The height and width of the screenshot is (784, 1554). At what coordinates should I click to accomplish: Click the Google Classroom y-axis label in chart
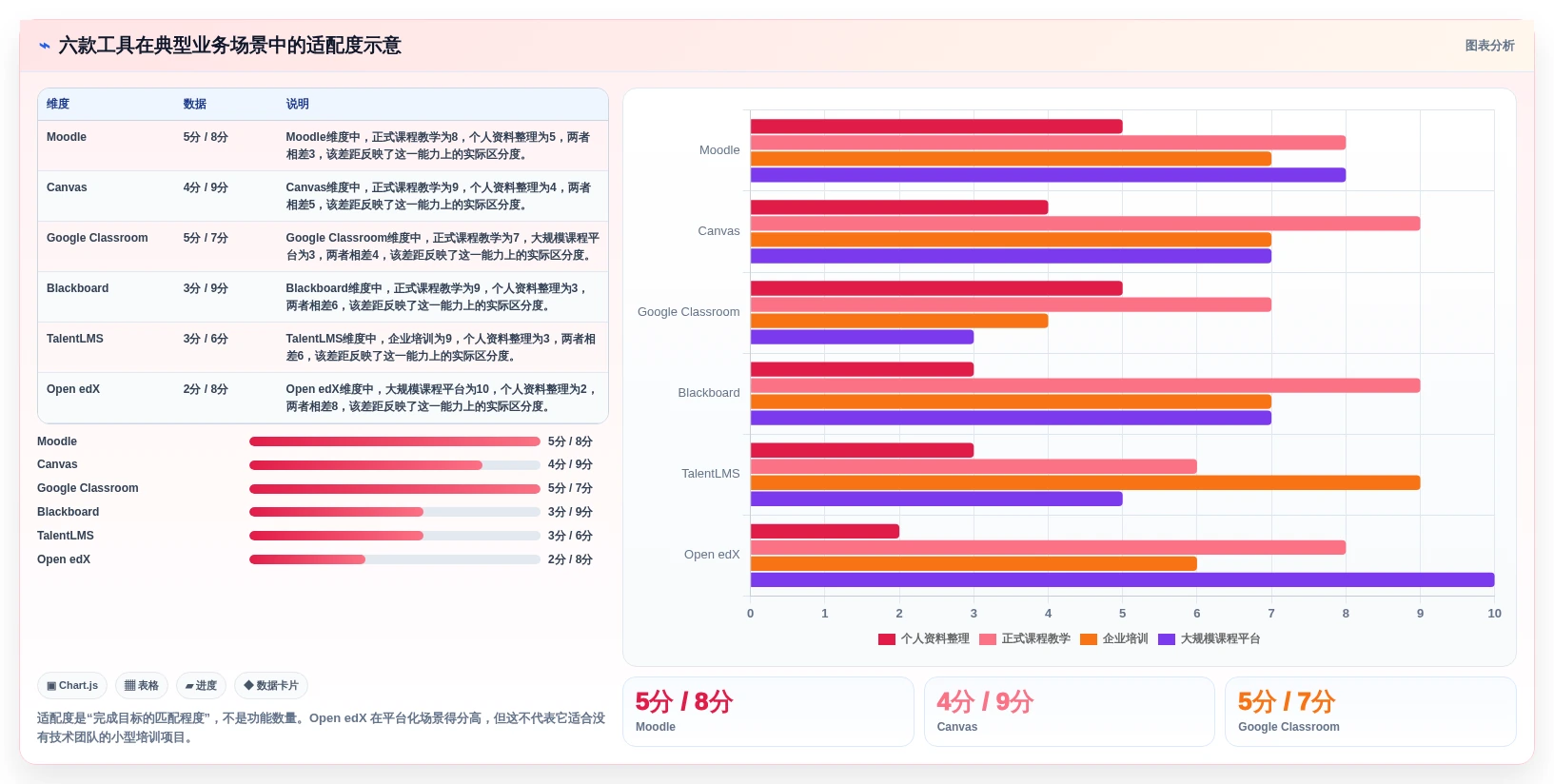tap(688, 312)
